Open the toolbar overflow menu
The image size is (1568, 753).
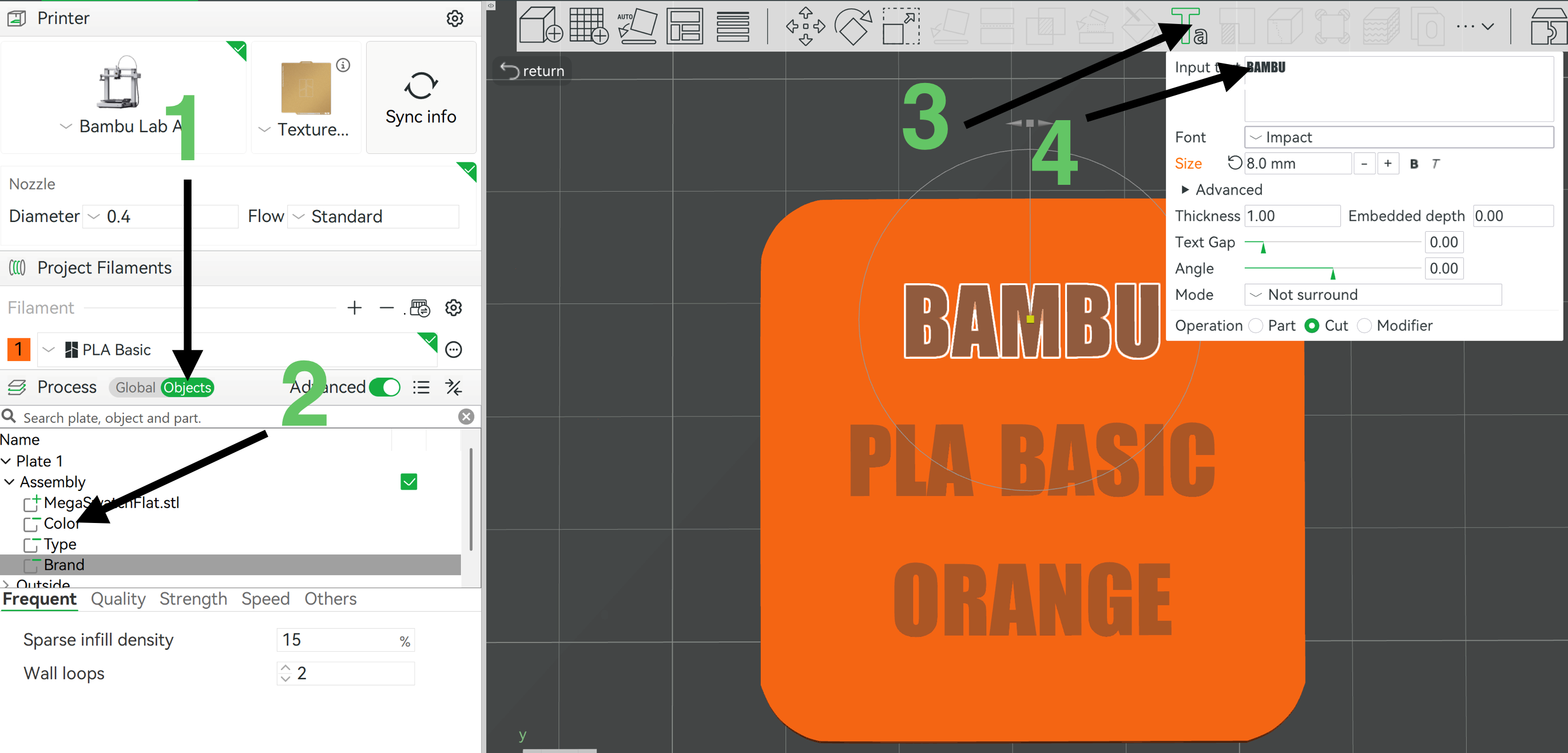1475,26
